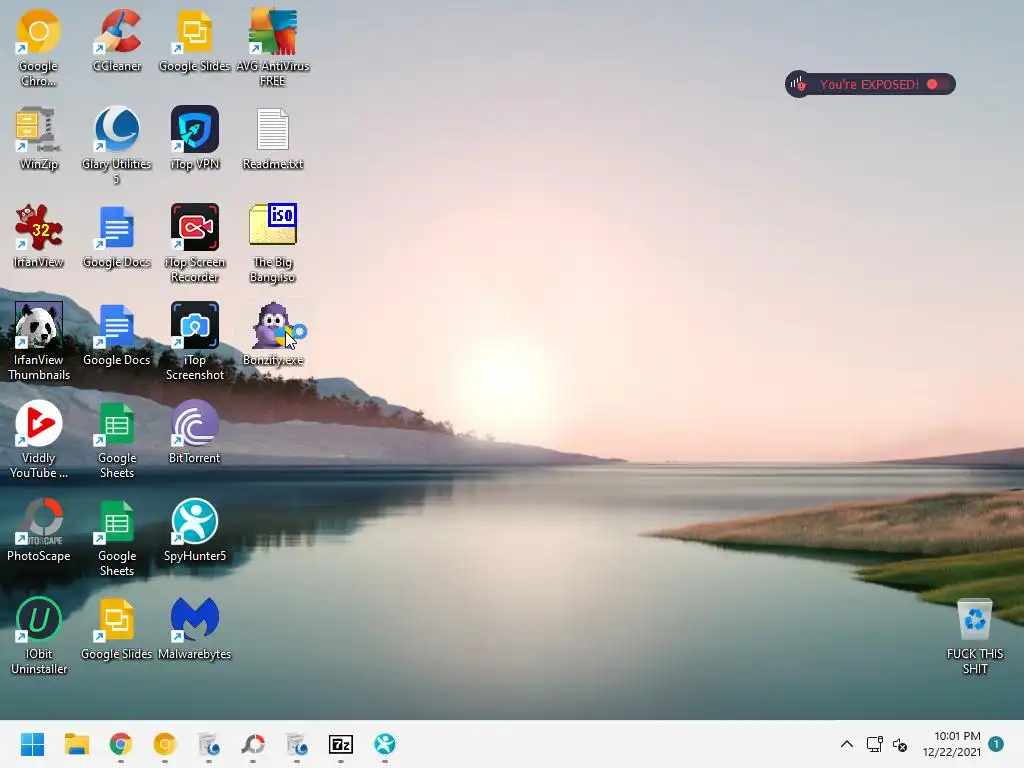Open File Explorer from the taskbar
The height and width of the screenshot is (768, 1024).
(76, 744)
